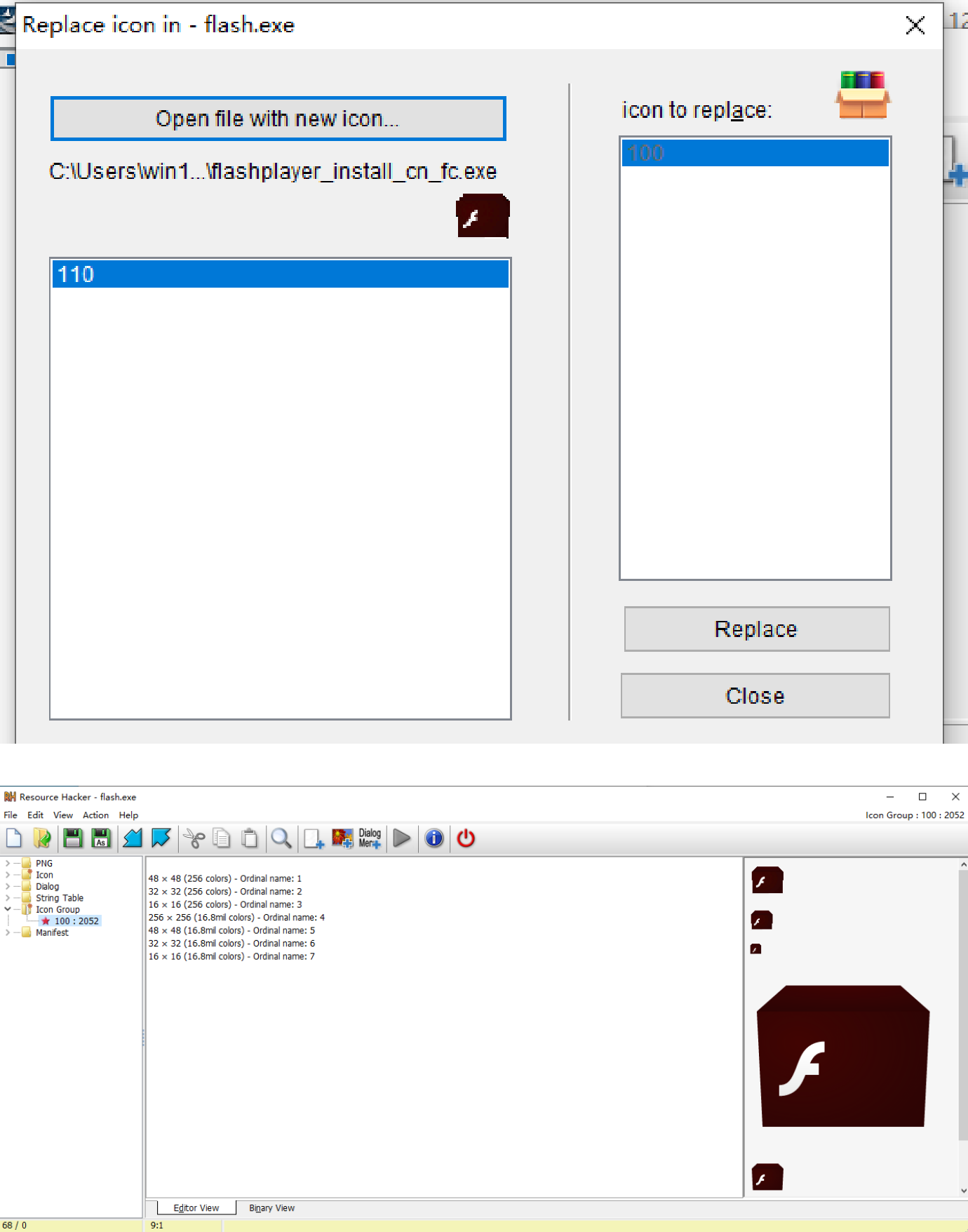Click the Icon Group : 100 : 2052 status label
Viewport: 968px width, 1232px height.
point(915,815)
